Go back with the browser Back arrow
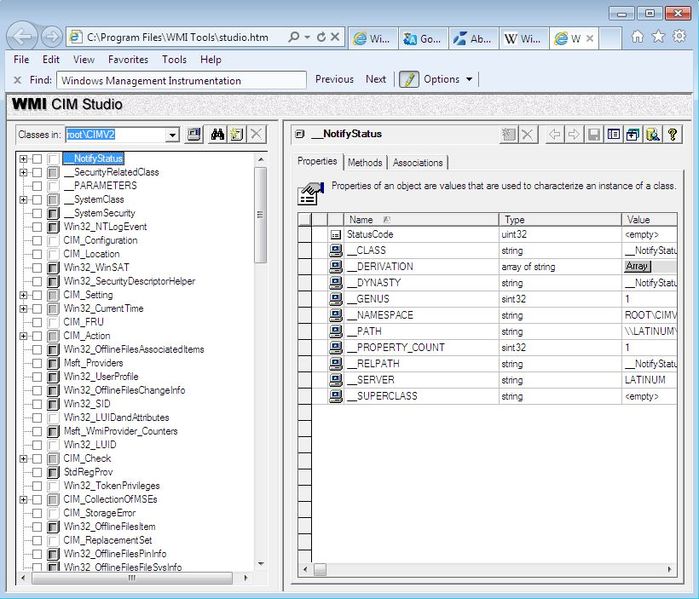Screen dimensions: 699x599 pyautogui.click(x=22, y=37)
